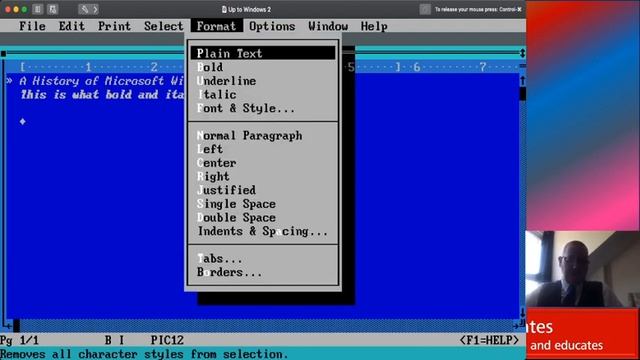Image resolution: width=640 pixels, height=360 pixels.
Task: Open the Edit menu
Action: 72,26
